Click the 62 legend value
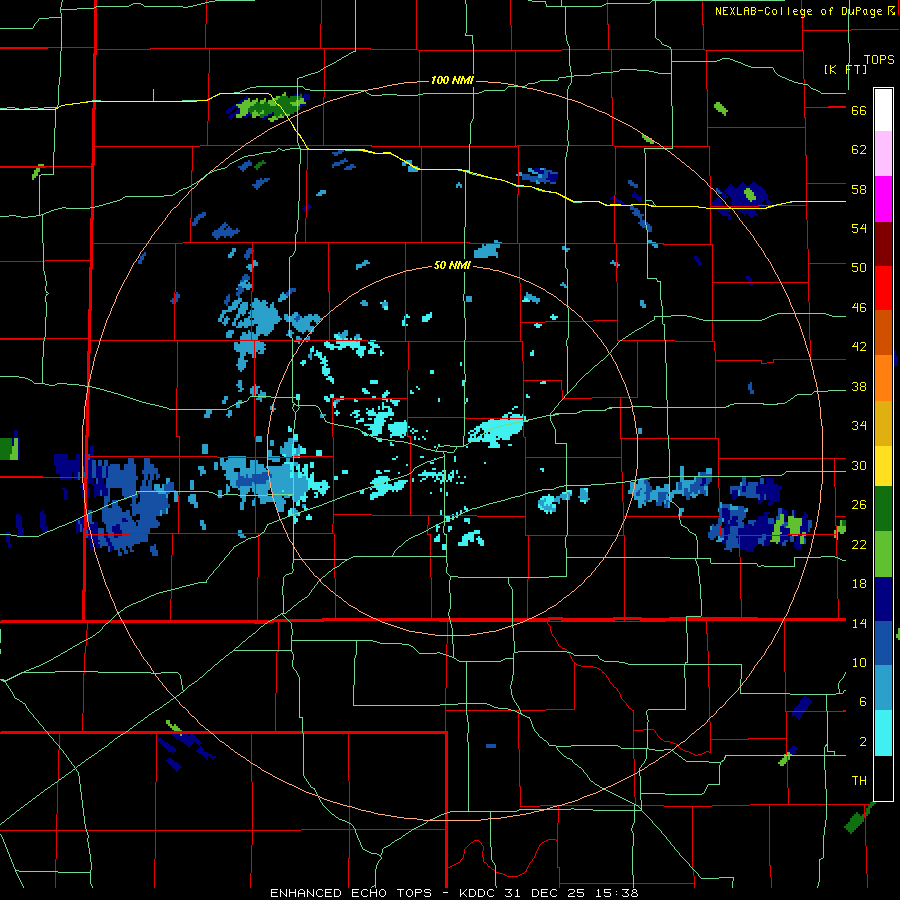 tap(859, 150)
